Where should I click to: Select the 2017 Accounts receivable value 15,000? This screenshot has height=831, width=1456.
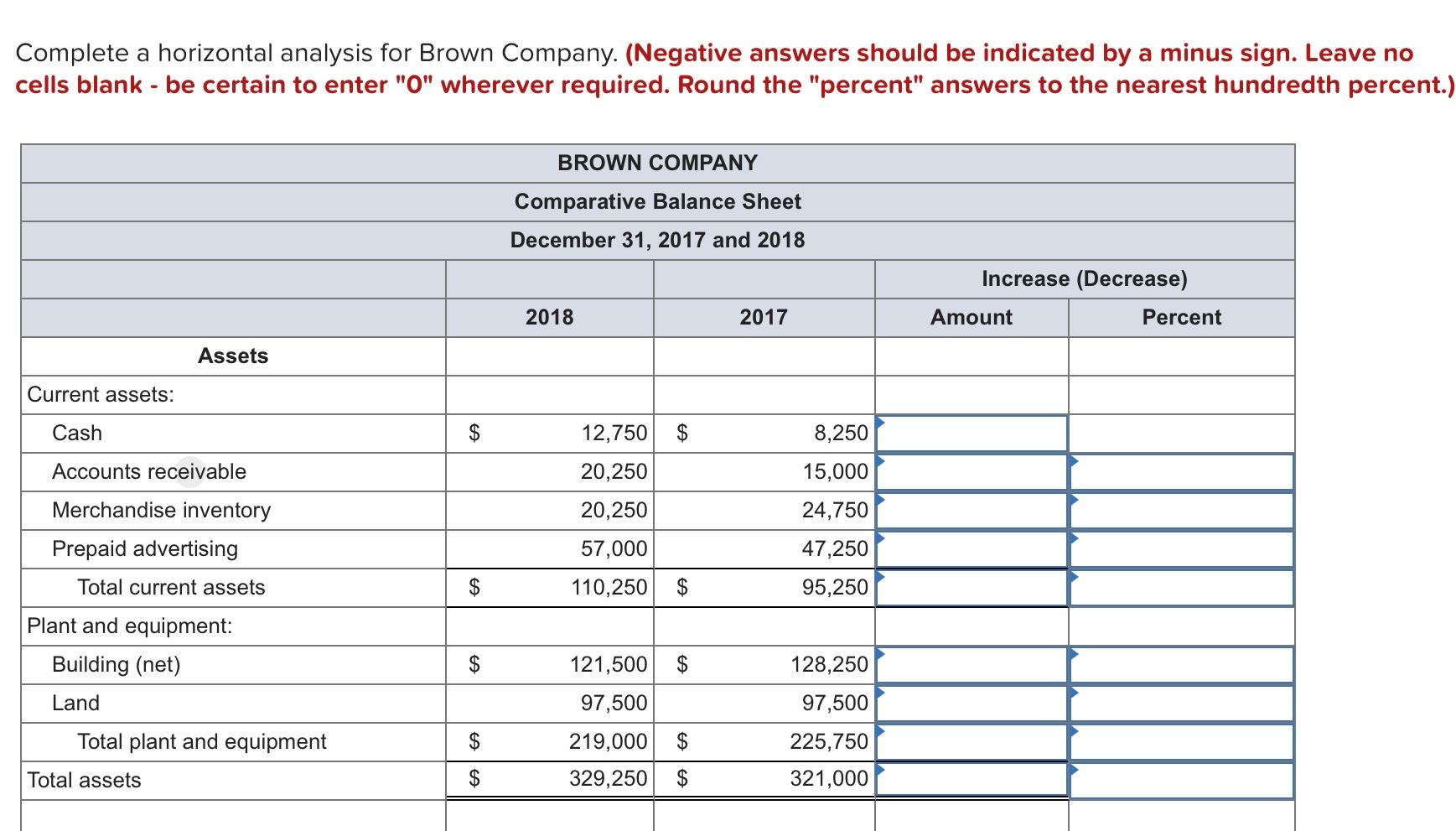tap(836, 472)
